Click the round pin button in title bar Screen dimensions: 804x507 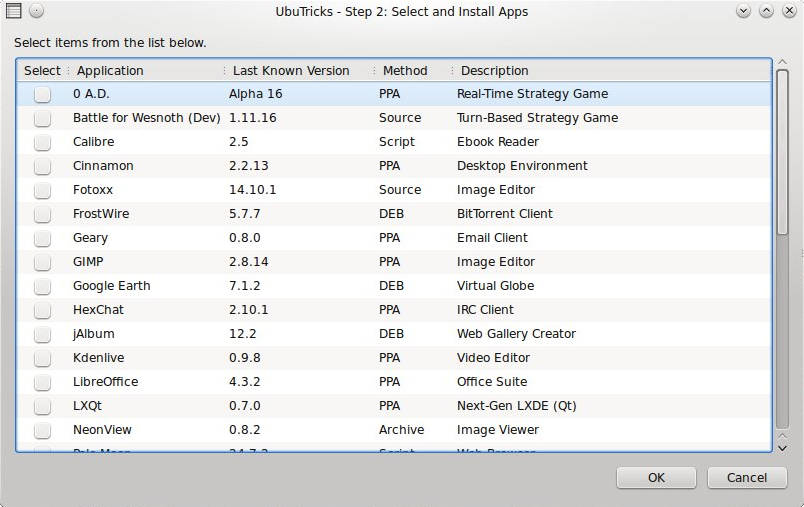point(36,11)
